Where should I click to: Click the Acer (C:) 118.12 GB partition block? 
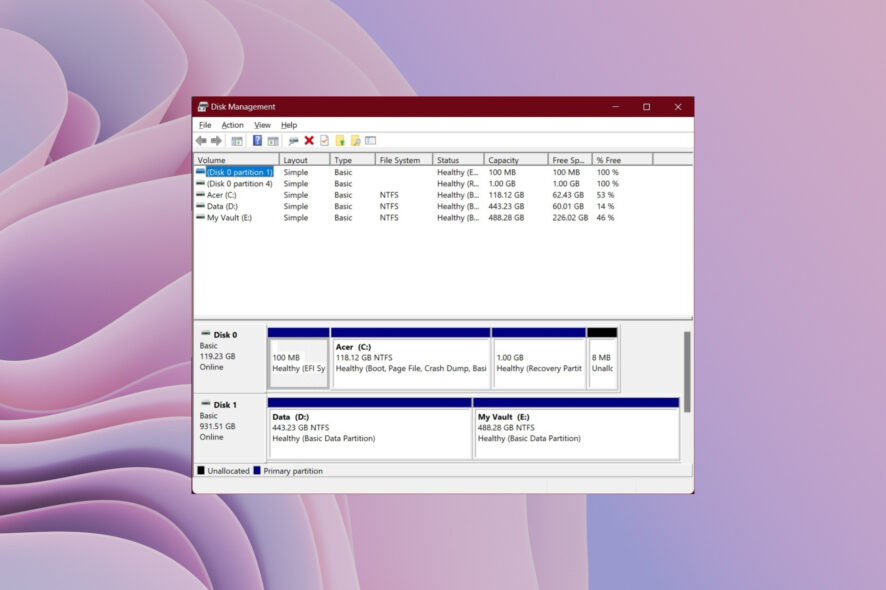[411, 358]
